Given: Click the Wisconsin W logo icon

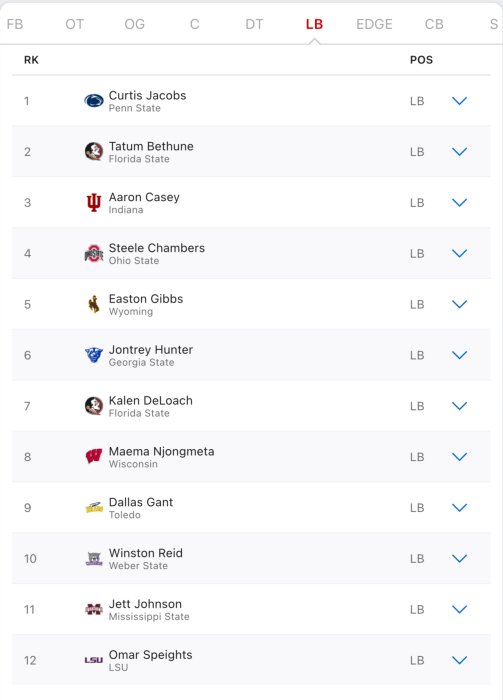Looking at the screenshot, I should coord(94,457).
